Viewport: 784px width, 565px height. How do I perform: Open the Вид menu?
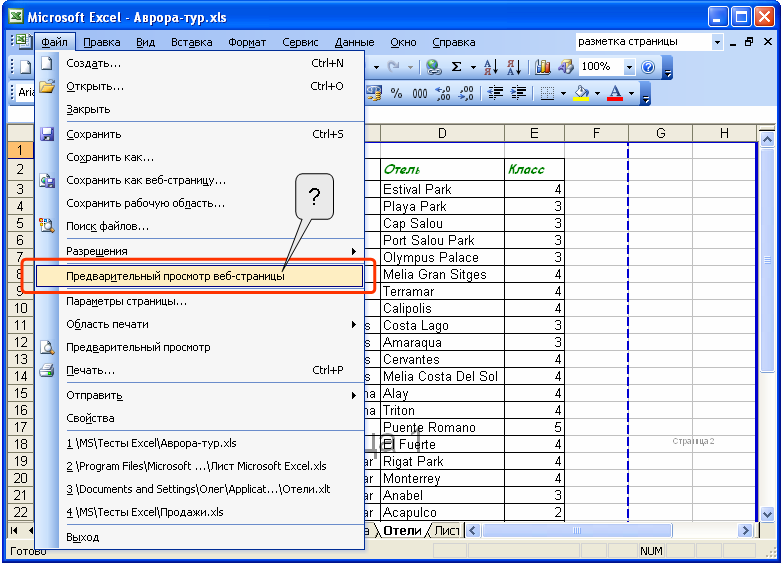click(x=146, y=42)
